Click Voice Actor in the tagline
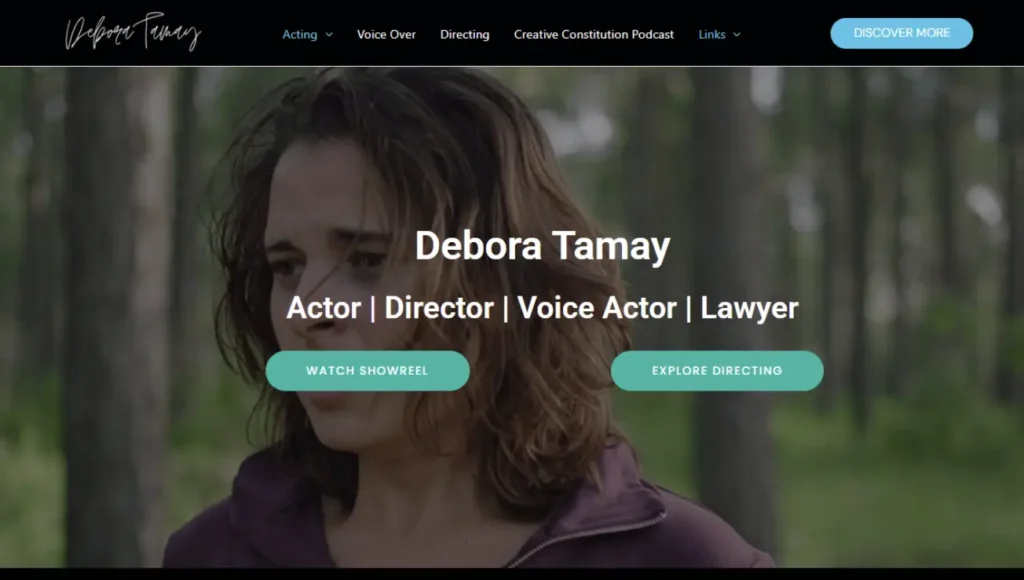This screenshot has width=1024, height=580. (x=597, y=308)
